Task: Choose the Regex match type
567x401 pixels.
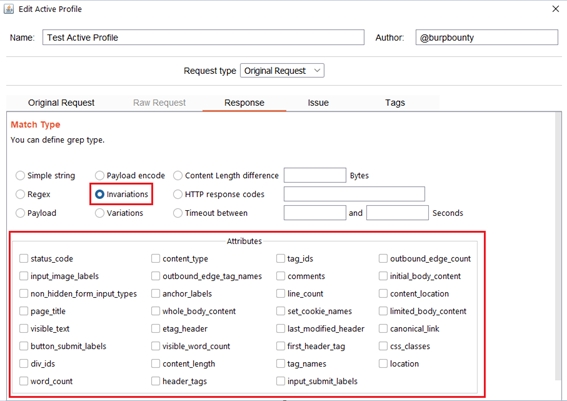Action: pyautogui.click(x=20, y=194)
